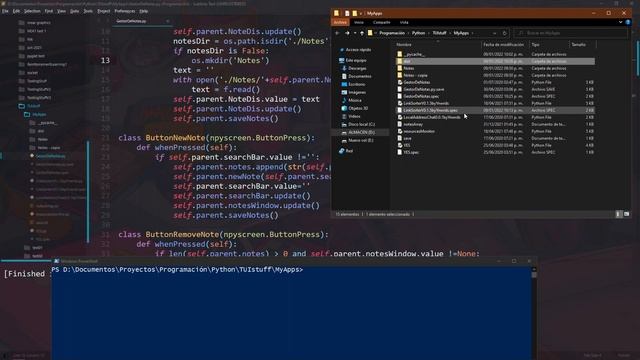This screenshot has width=640, height=360.
Task: Click the 'class ButtonRemoveNote' code line
Action: point(223,235)
